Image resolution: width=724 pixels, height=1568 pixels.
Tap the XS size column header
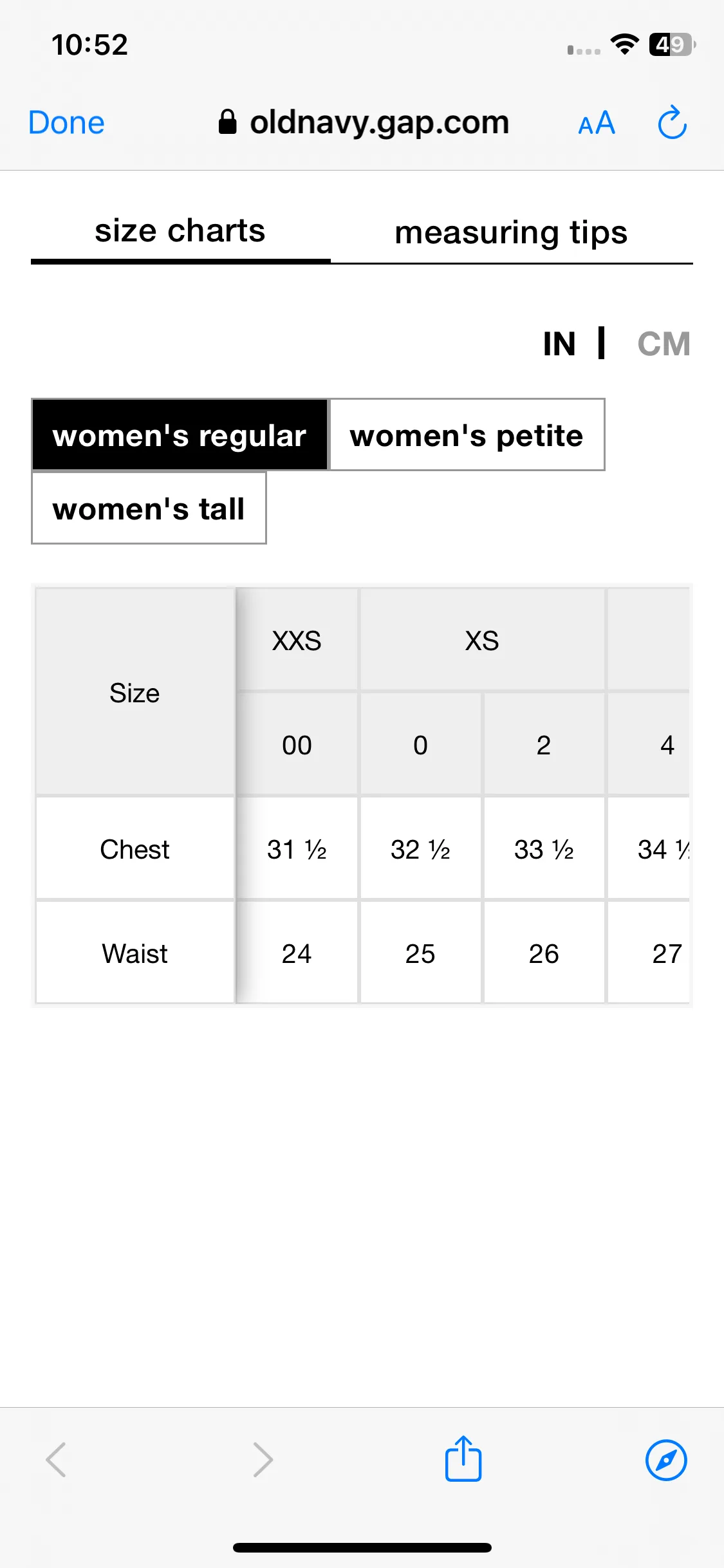[x=482, y=640]
